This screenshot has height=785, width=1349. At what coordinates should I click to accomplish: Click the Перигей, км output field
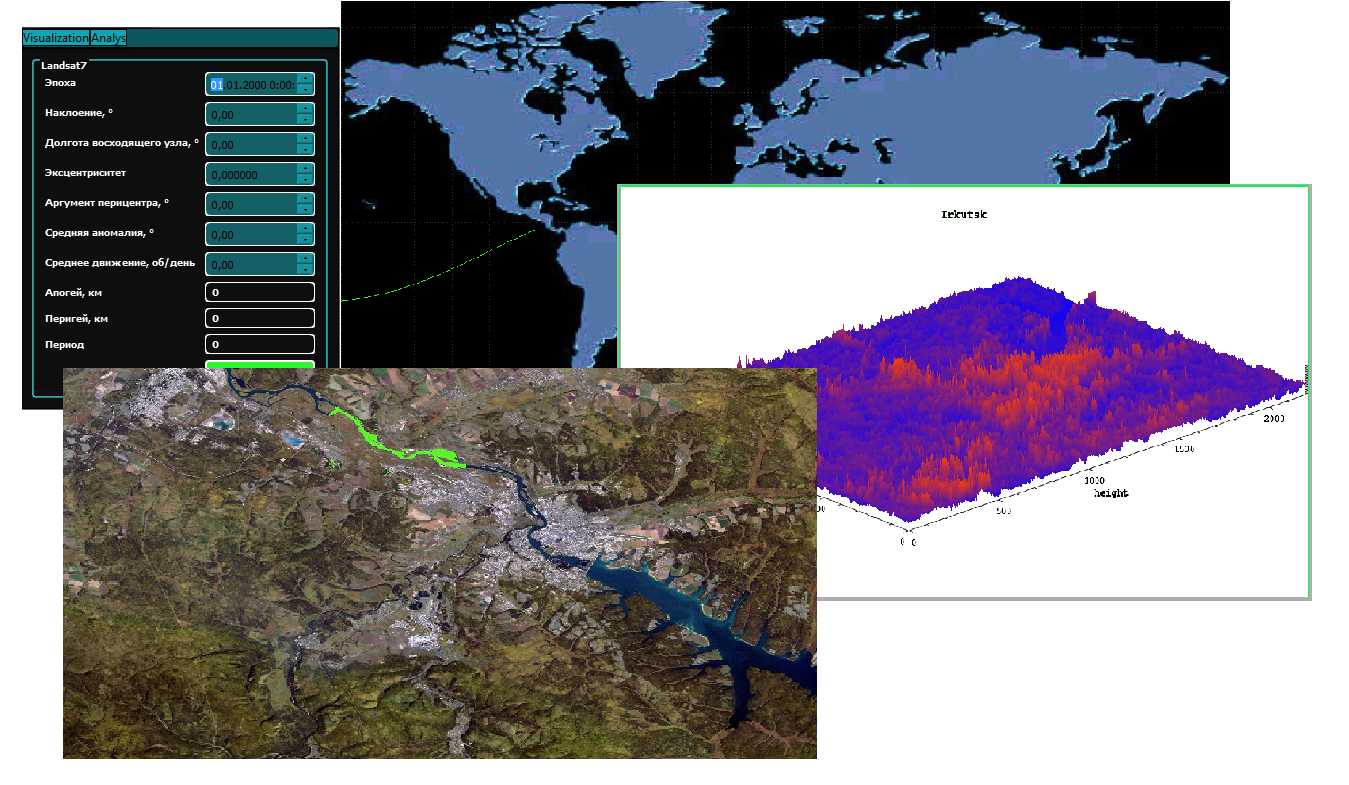click(260, 318)
